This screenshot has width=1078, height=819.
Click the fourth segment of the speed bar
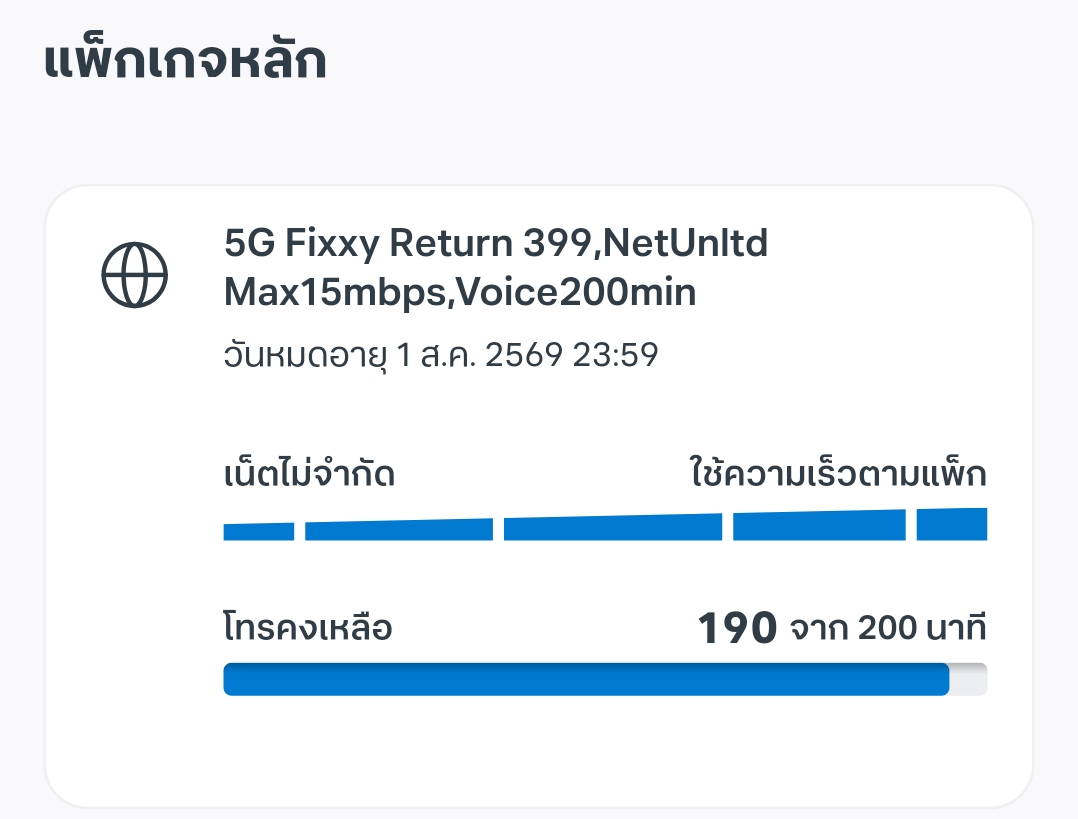tap(819, 526)
